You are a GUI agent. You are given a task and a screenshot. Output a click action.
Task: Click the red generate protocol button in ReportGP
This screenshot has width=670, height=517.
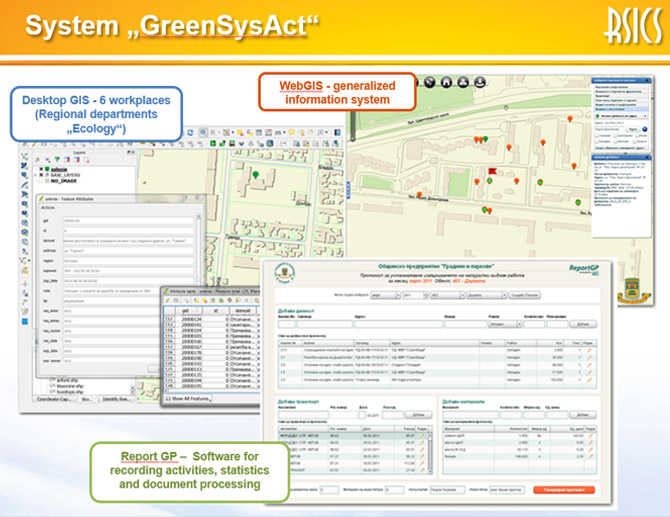click(x=564, y=490)
